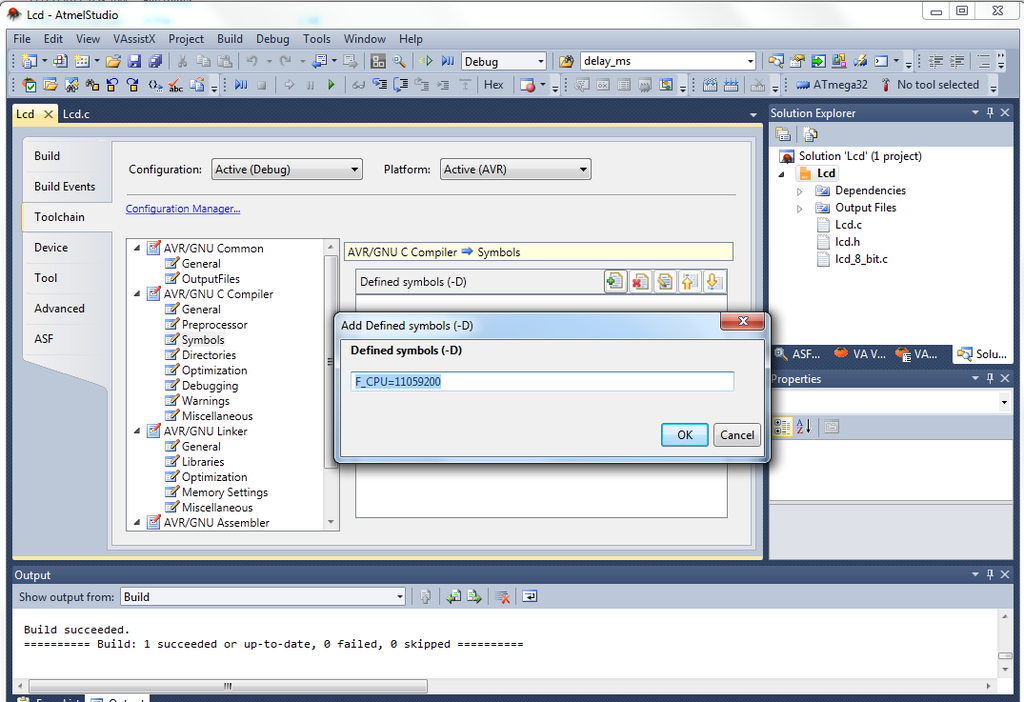Image resolution: width=1024 pixels, height=702 pixels.
Task: Click the Move Down arrow icon
Action: point(714,281)
